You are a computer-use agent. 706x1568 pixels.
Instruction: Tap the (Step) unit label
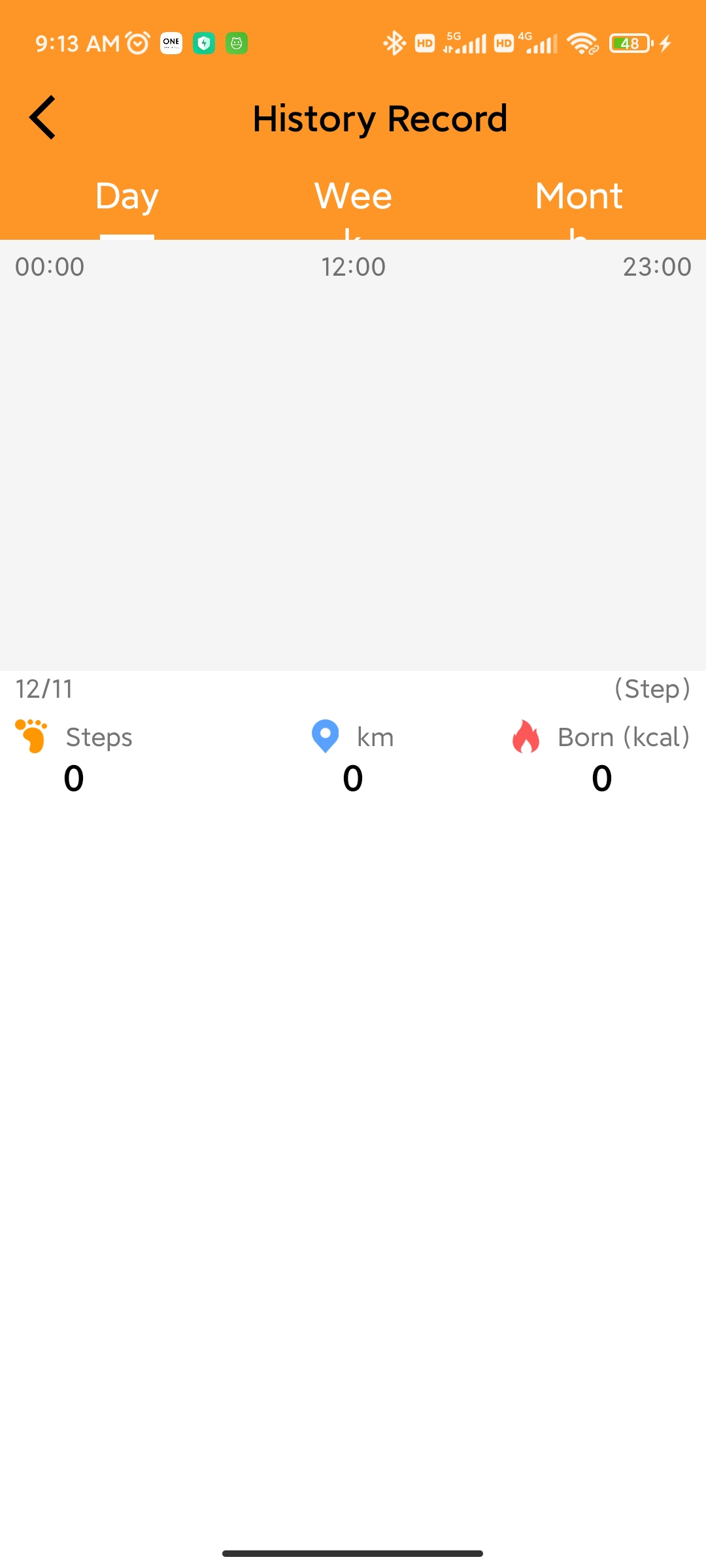pos(652,689)
